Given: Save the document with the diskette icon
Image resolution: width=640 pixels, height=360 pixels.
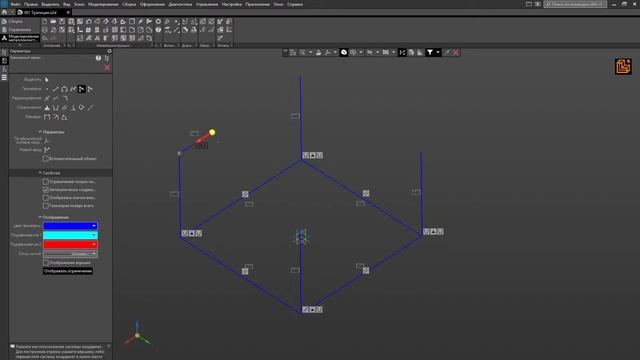Looking at the screenshot, I should click(x=62, y=22).
